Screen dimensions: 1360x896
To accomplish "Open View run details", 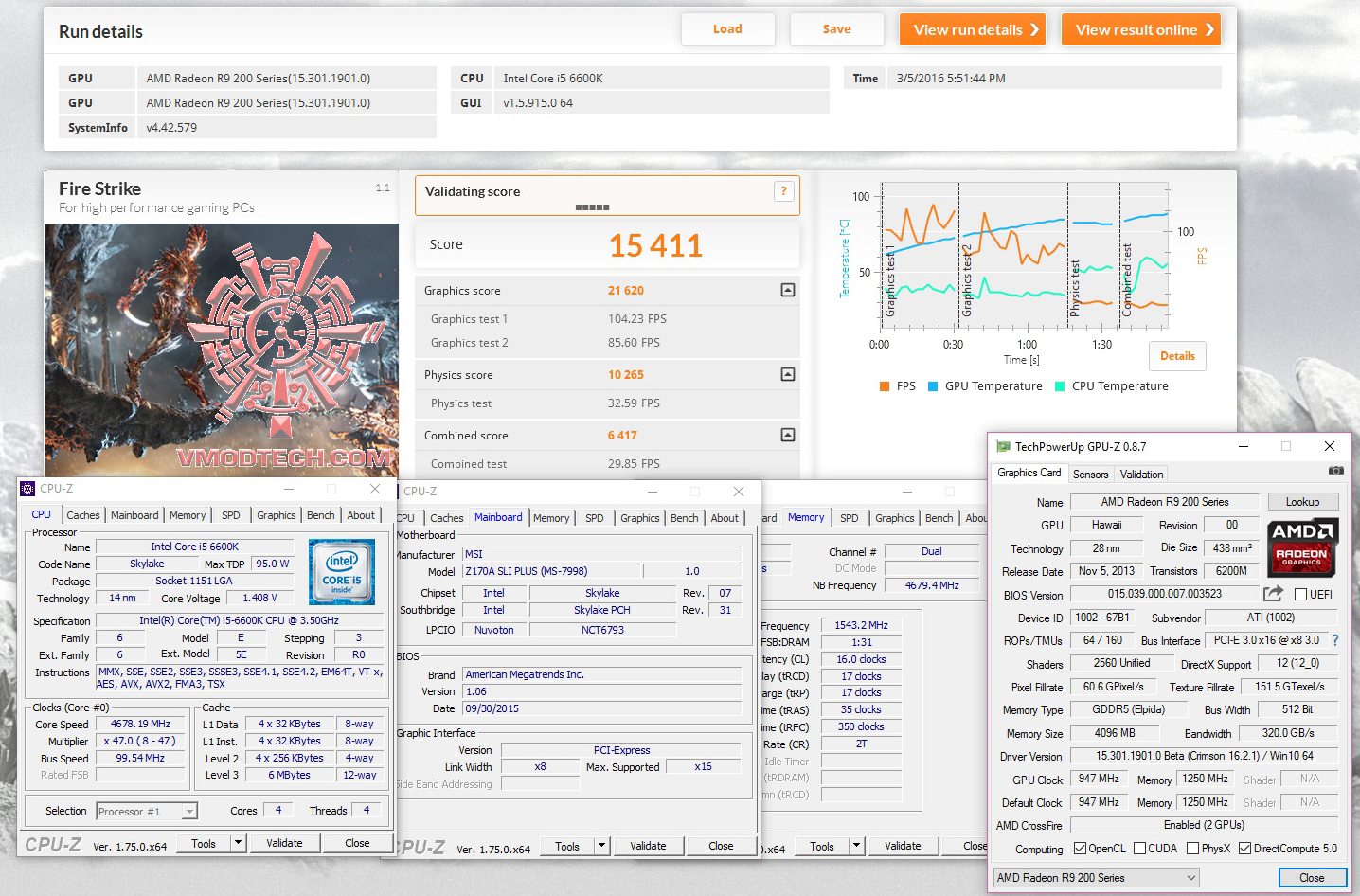I will [973, 29].
